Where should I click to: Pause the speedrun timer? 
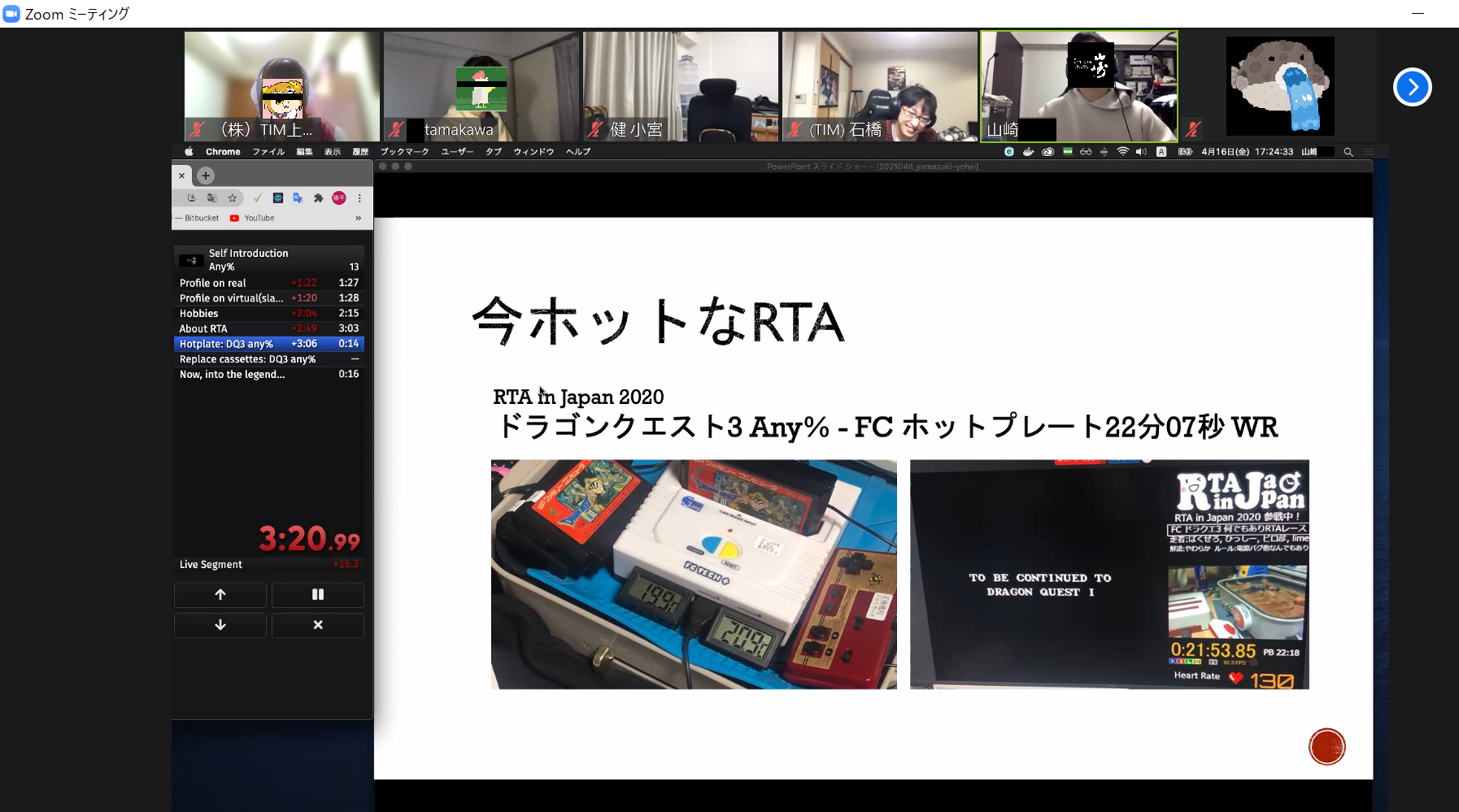317,594
